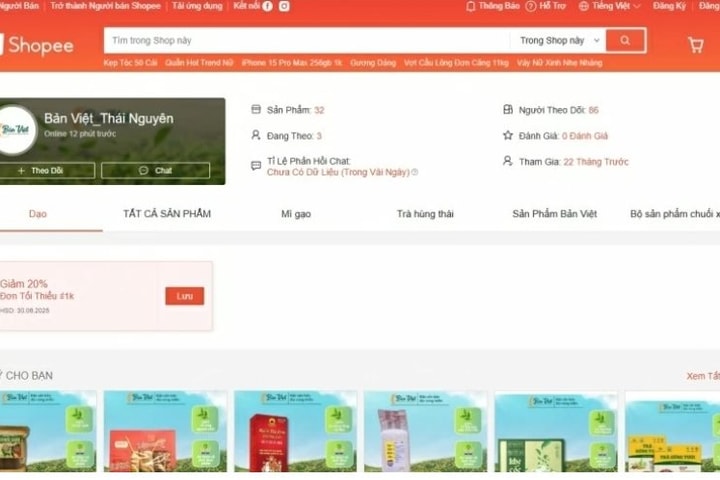Open the Instagram link icon
The height and width of the screenshot is (480, 720).
(284, 6)
